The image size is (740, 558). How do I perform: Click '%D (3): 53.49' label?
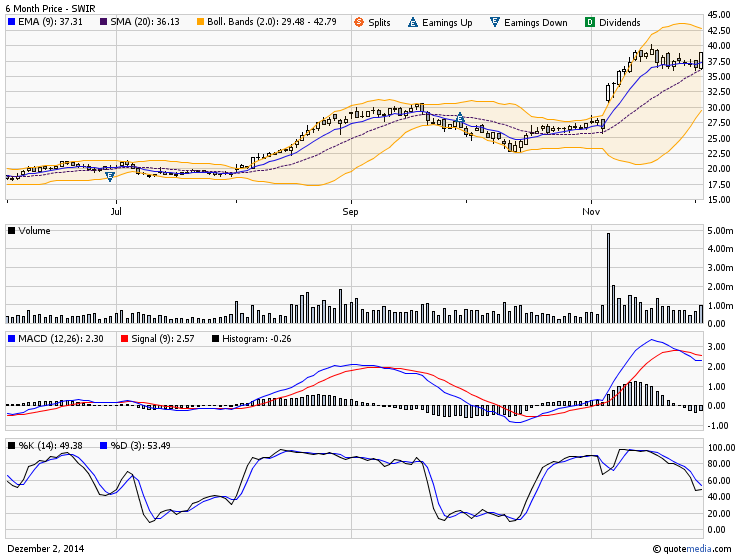[140, 445]
